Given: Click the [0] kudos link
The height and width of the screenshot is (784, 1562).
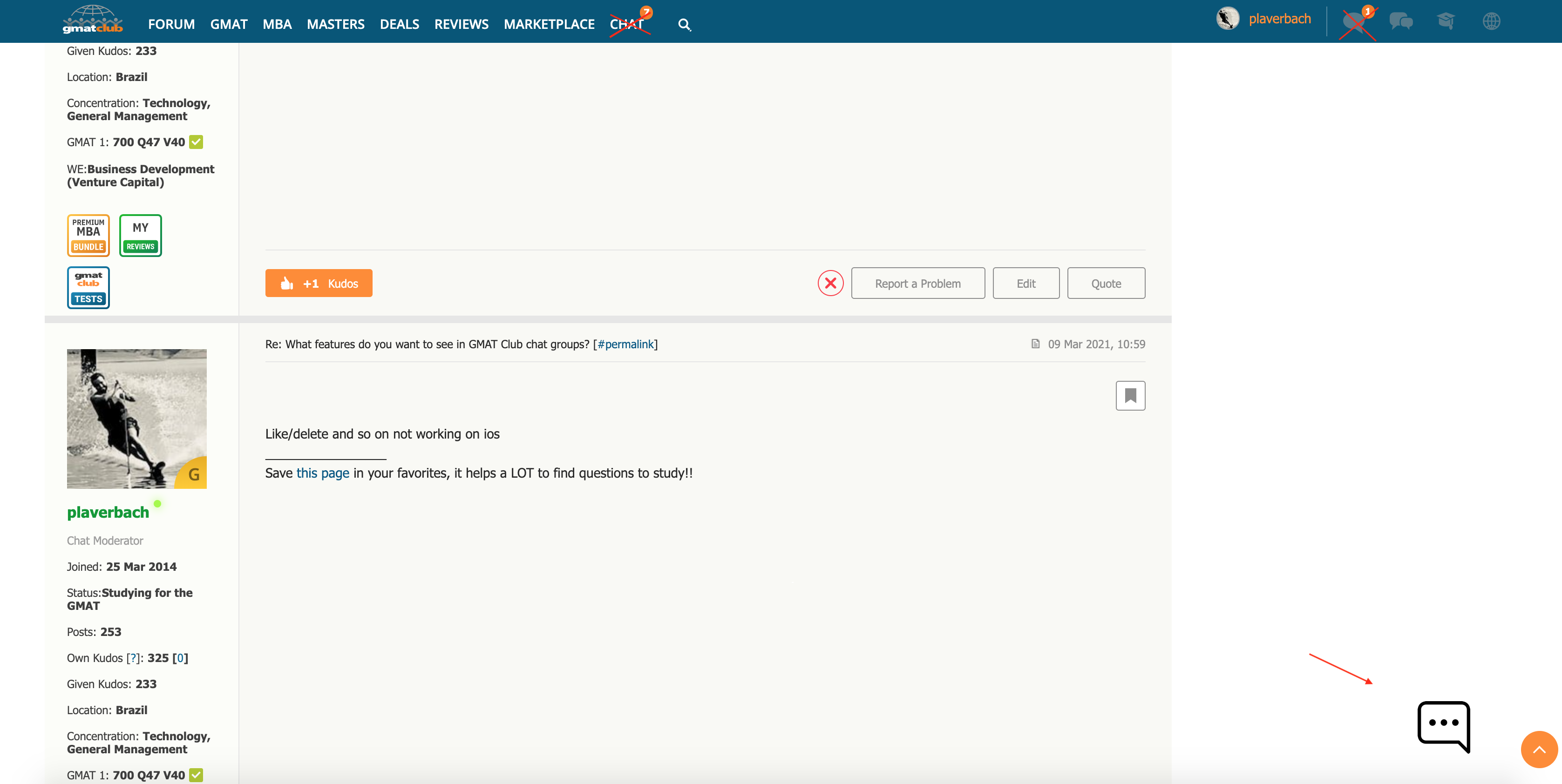Looking at the screenshot, I should pos(180,658).
